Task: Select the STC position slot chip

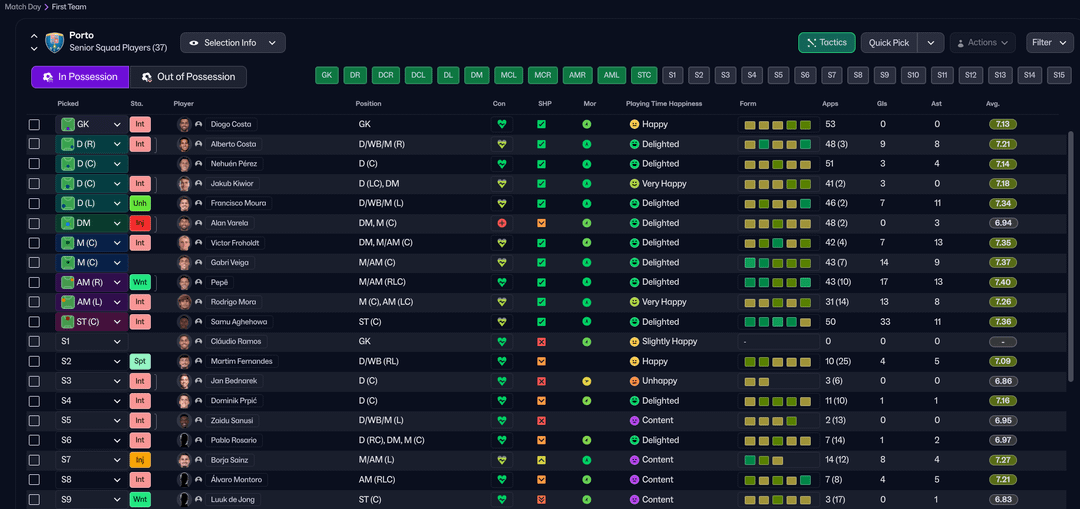Action: tap(644, 75)
